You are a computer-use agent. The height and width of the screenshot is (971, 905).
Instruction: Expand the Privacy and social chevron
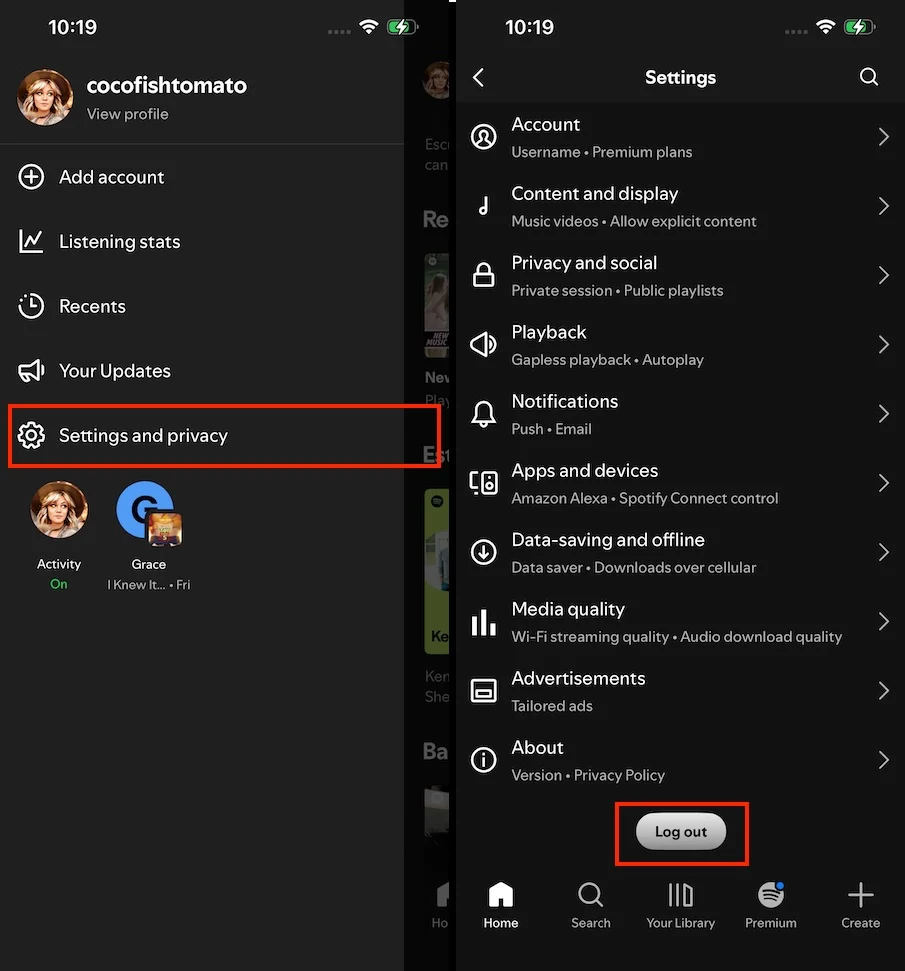[x=883, y=275]
